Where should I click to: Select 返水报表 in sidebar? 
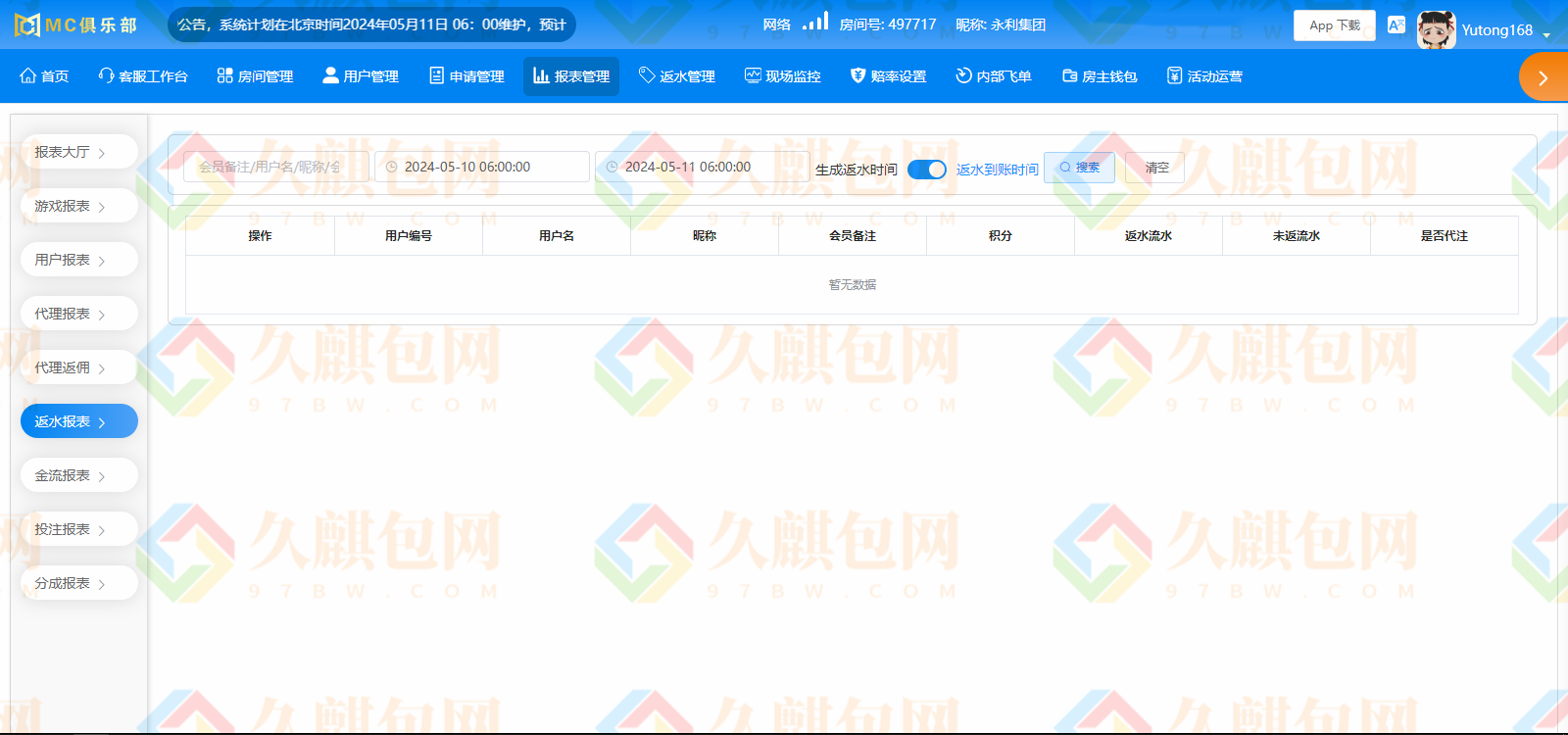(79, 421)
